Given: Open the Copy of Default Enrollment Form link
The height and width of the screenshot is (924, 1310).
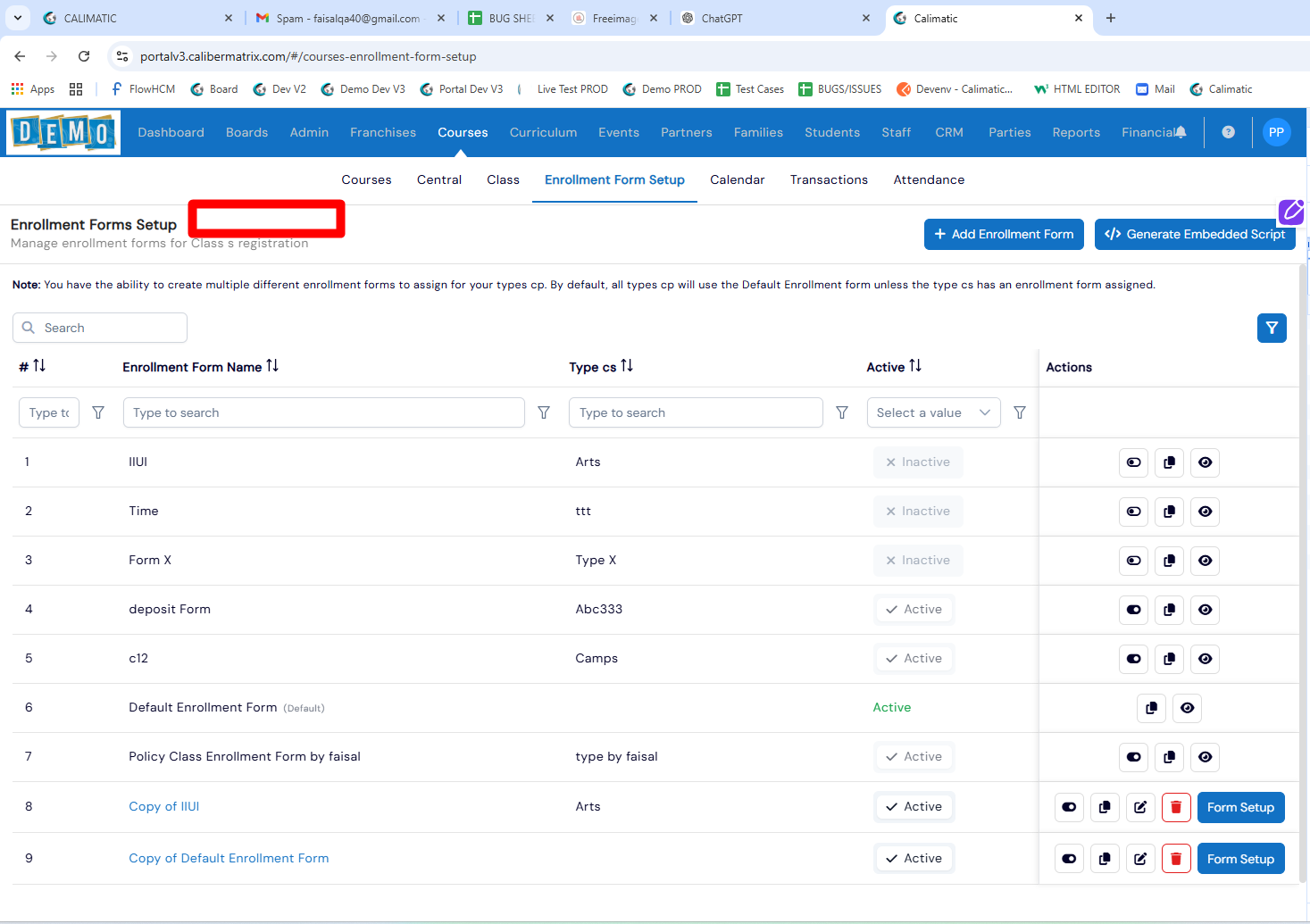Looking at the screenshot, I should click(x=229, y=858).
